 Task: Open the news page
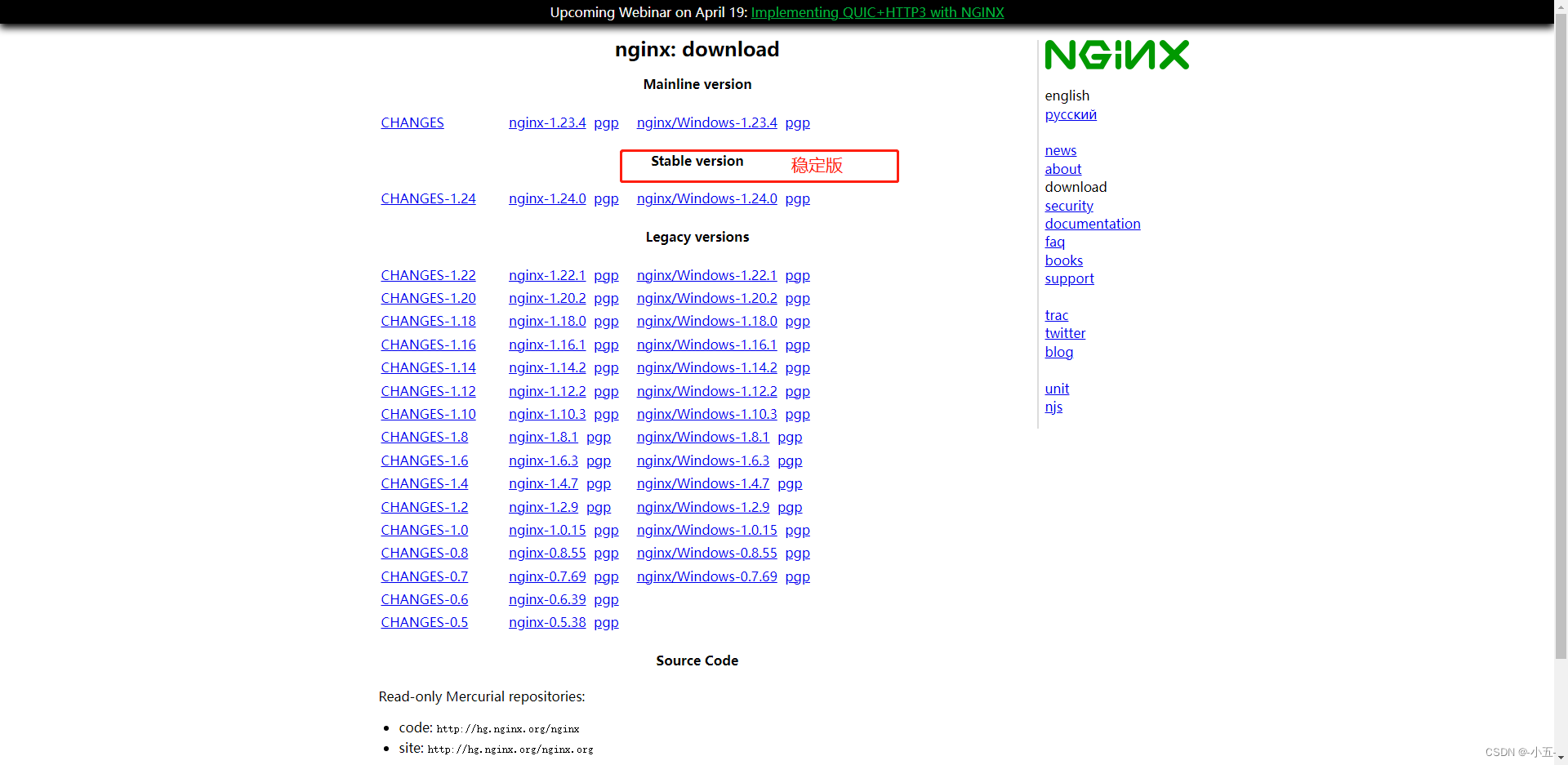(1060, 150)
